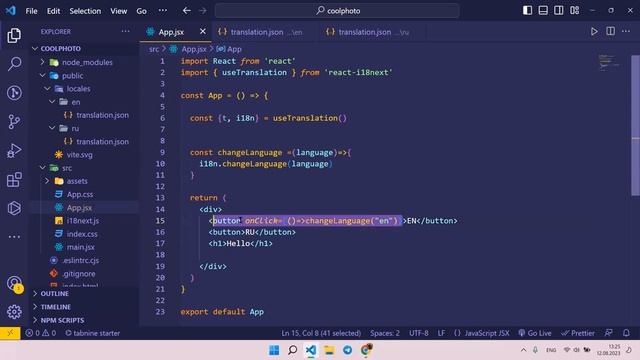Screen dimensions: 640x360
Task: Open App.css in the explorer
Action: [80, 194]
